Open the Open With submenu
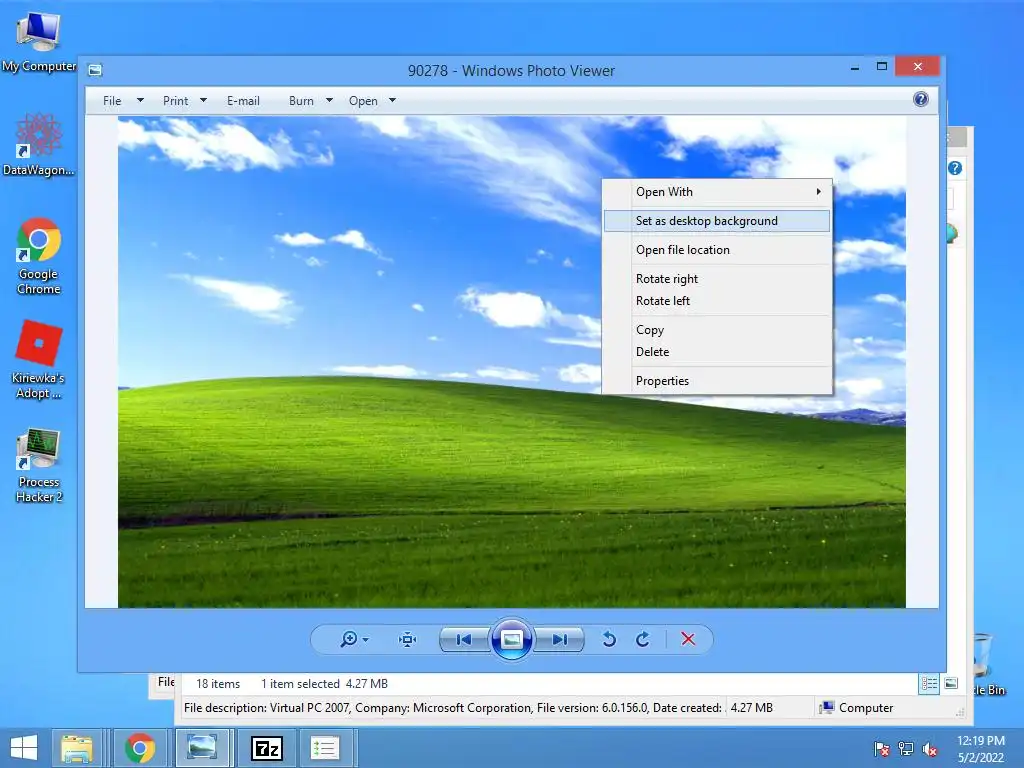This screenshot has width=1024, height=768. coord(717,192)
